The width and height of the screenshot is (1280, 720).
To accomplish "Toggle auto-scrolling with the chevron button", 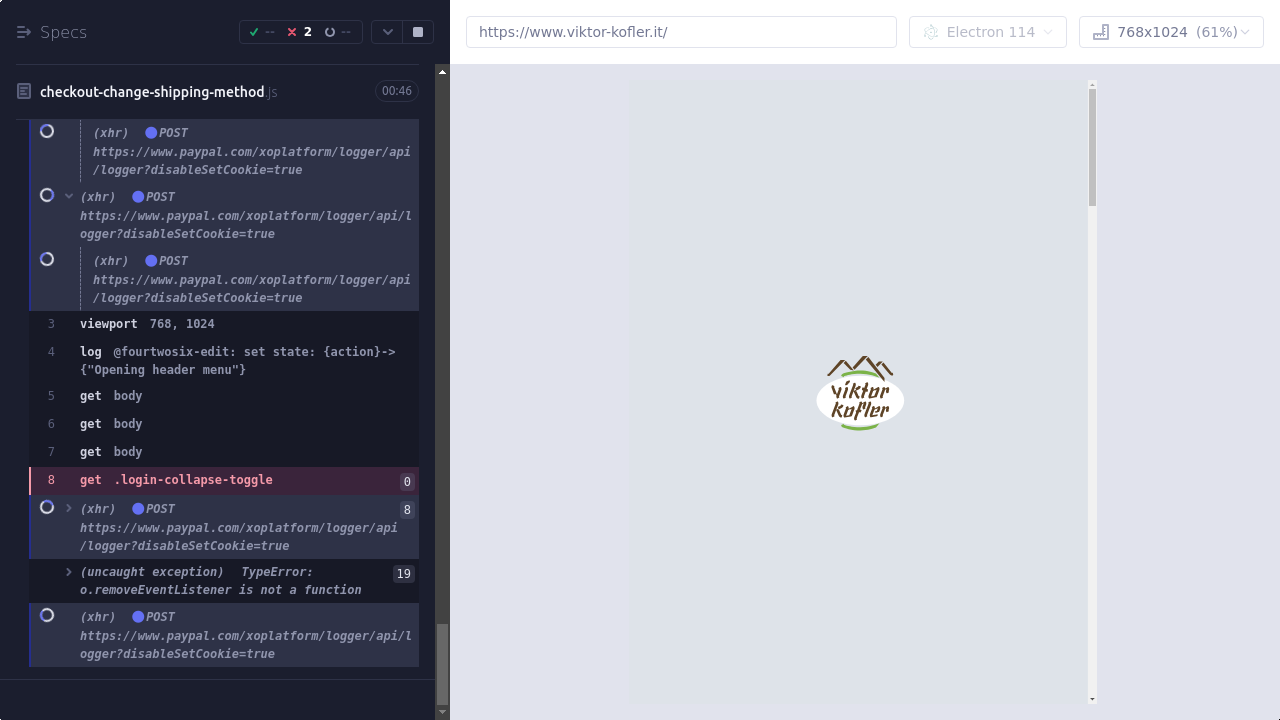I will point(388,32).
